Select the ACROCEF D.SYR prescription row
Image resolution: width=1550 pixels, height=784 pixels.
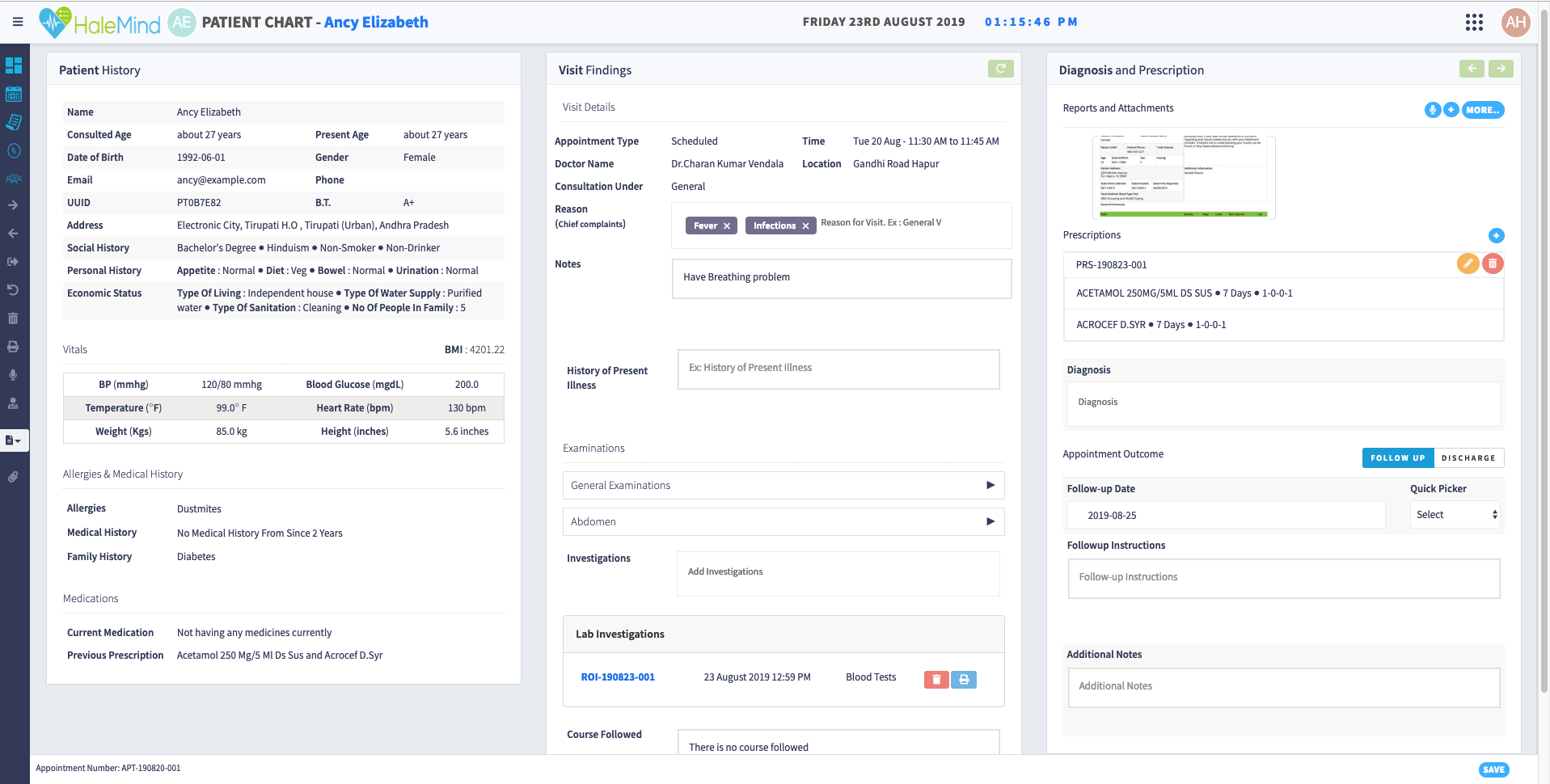pos(1283,325)
